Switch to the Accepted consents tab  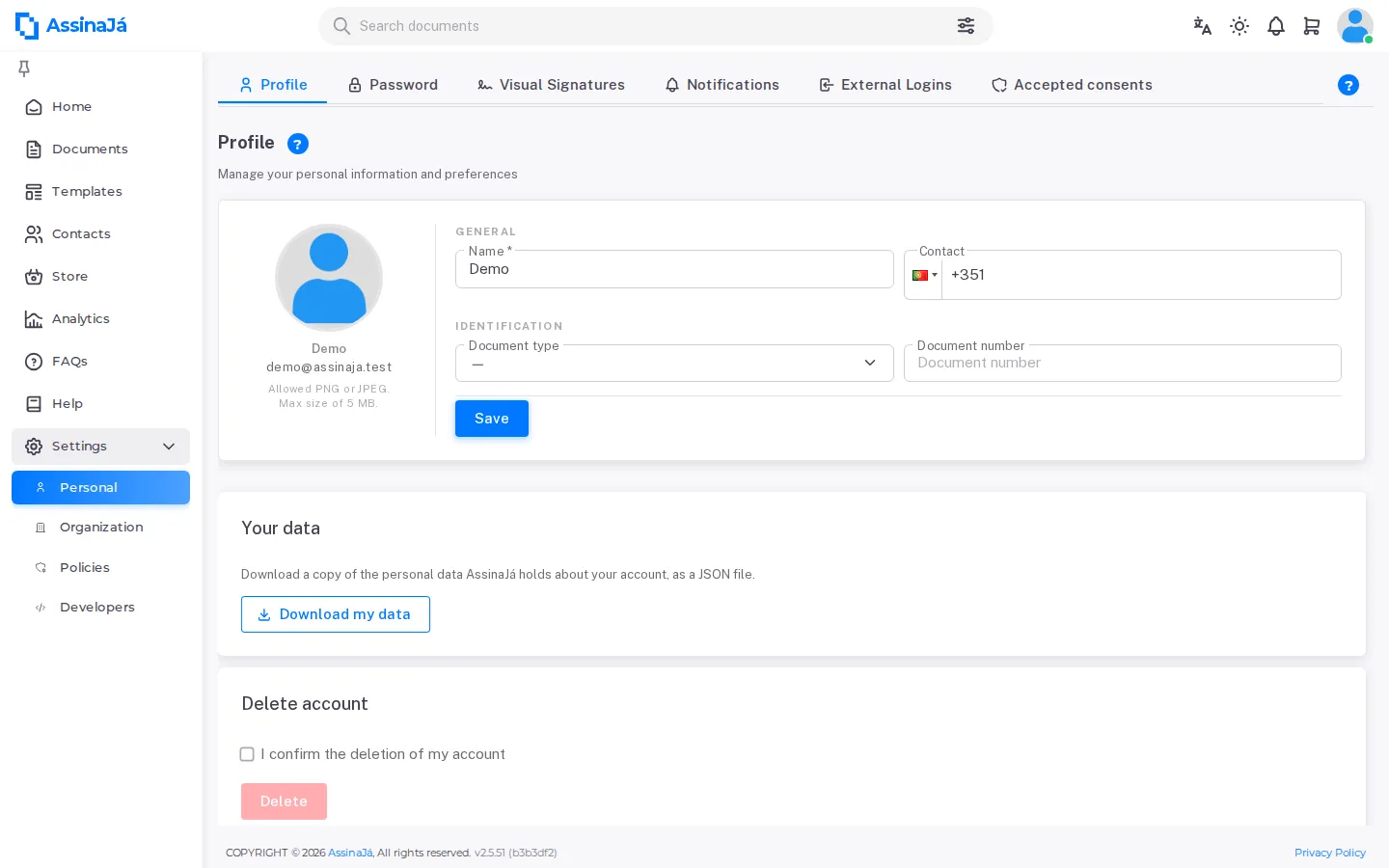1072,85
